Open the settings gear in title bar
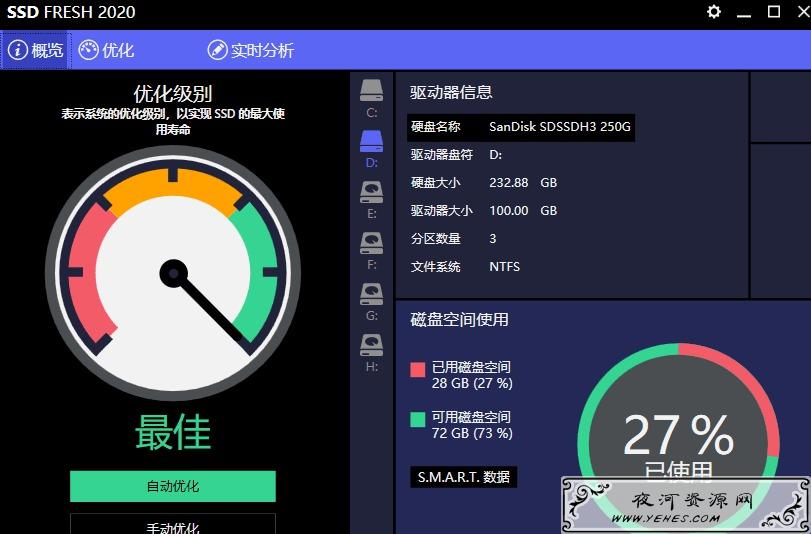 (714, 12)
